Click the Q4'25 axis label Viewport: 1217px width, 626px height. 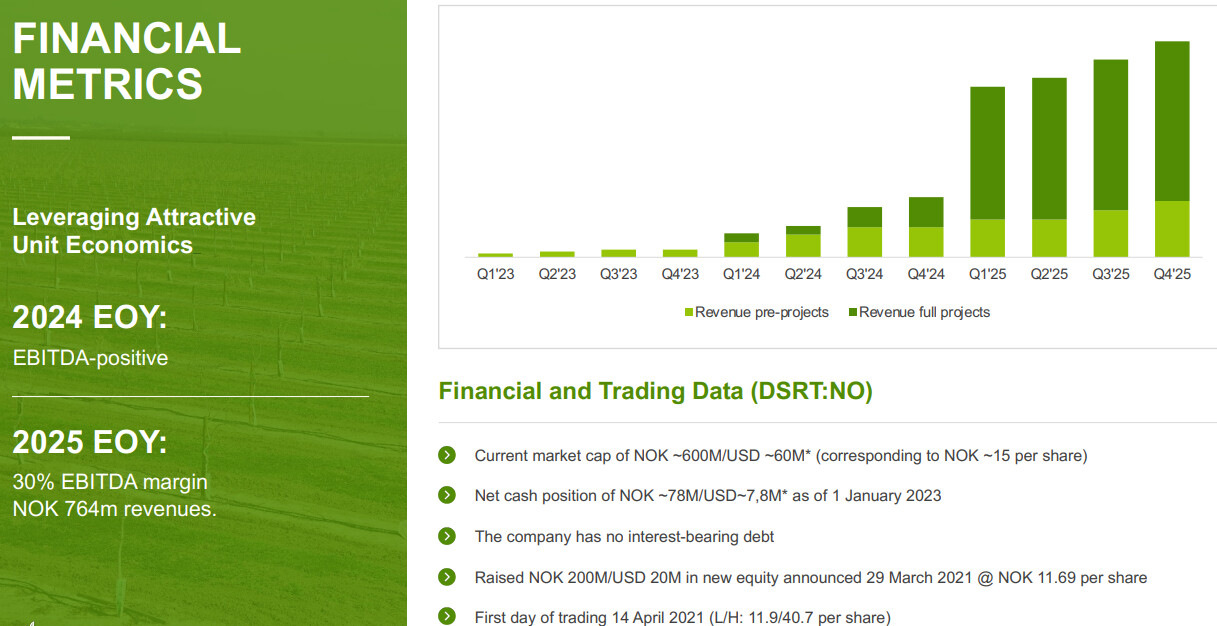pyautogui.click(x=1172, y=274)
